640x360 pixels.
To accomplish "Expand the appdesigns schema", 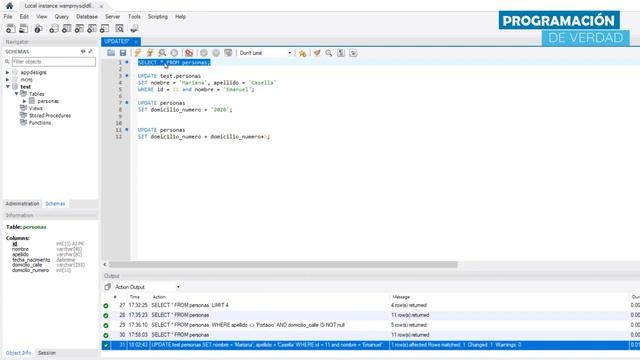I will [x=7, y=72].
